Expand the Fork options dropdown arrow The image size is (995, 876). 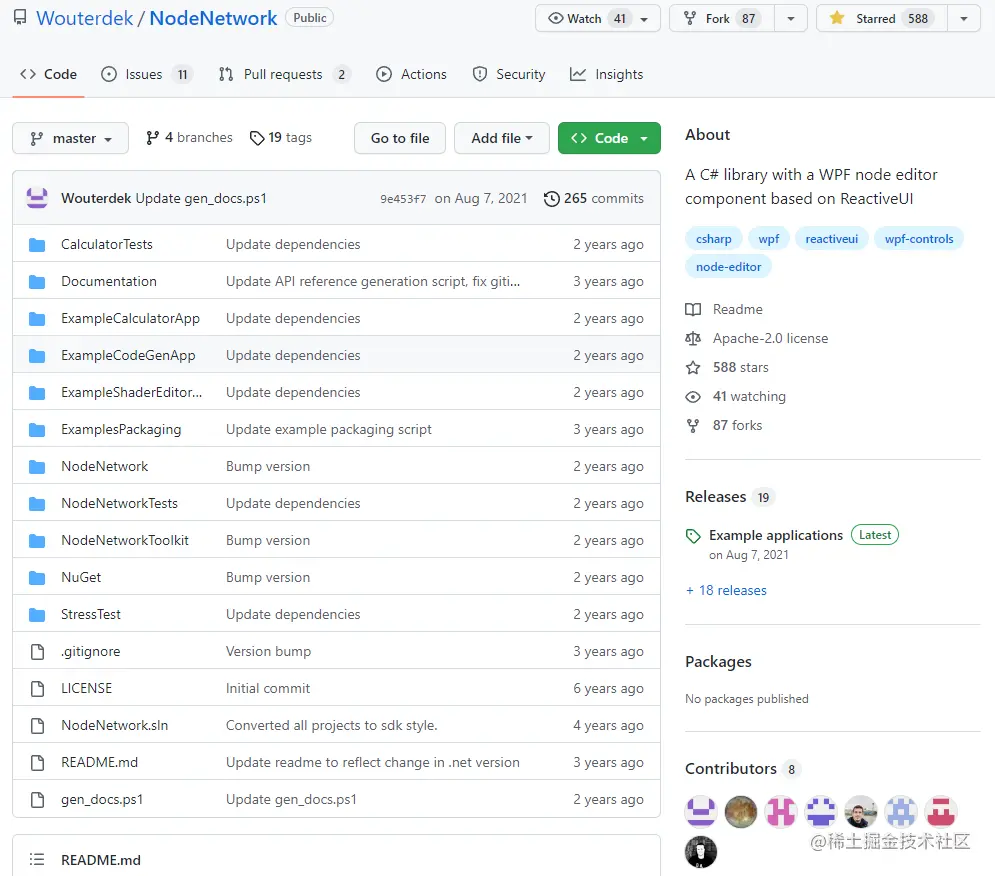coord(791,18)
